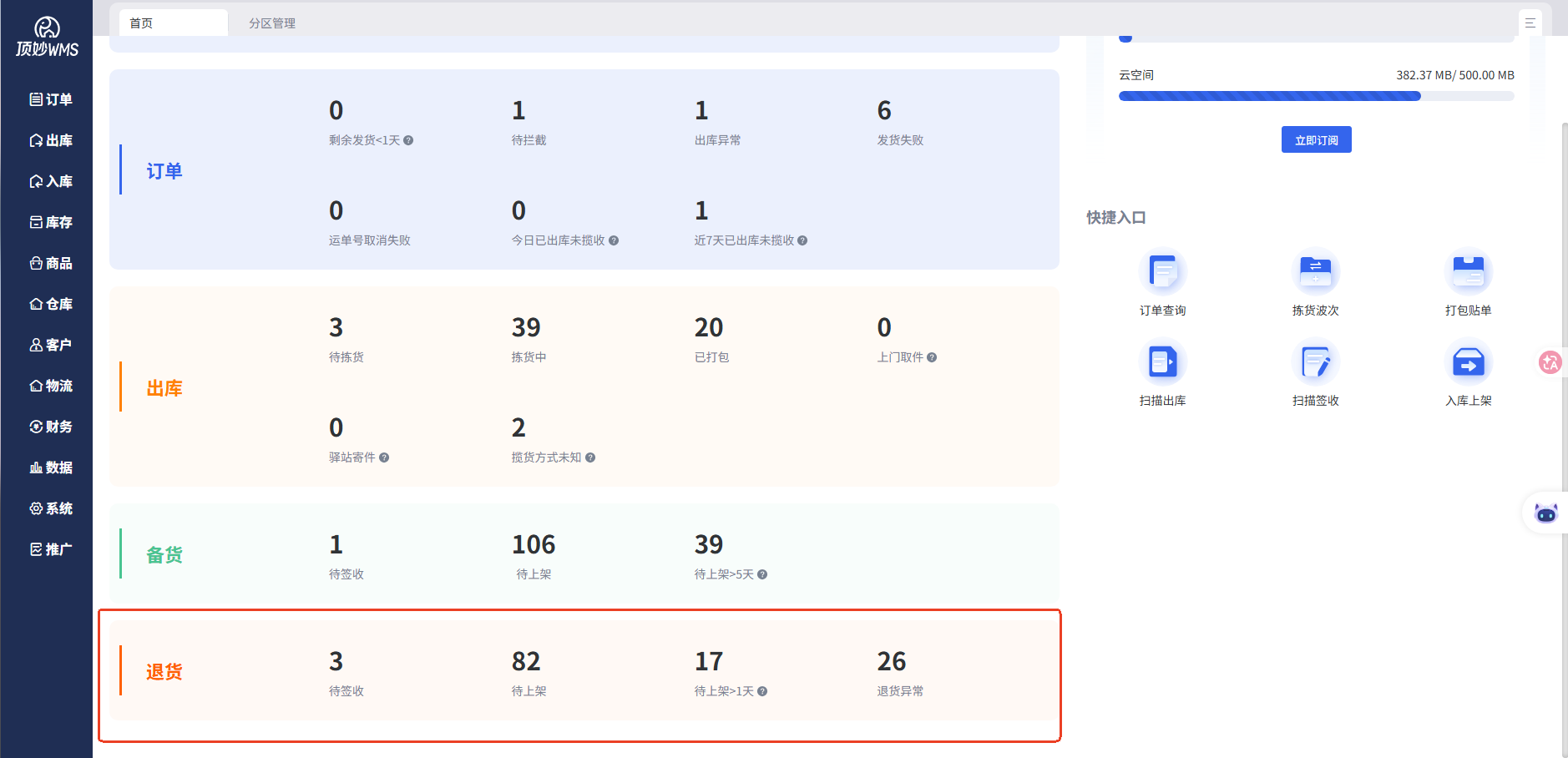Click the 拣货中 count of 39

coord(526,327)
